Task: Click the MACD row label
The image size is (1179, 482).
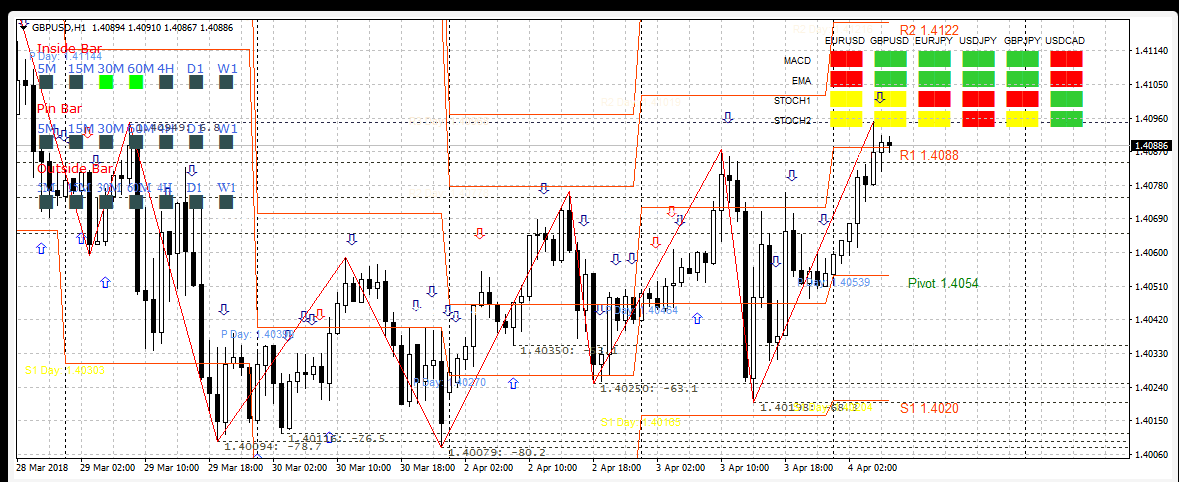Action: click(797, 59)
